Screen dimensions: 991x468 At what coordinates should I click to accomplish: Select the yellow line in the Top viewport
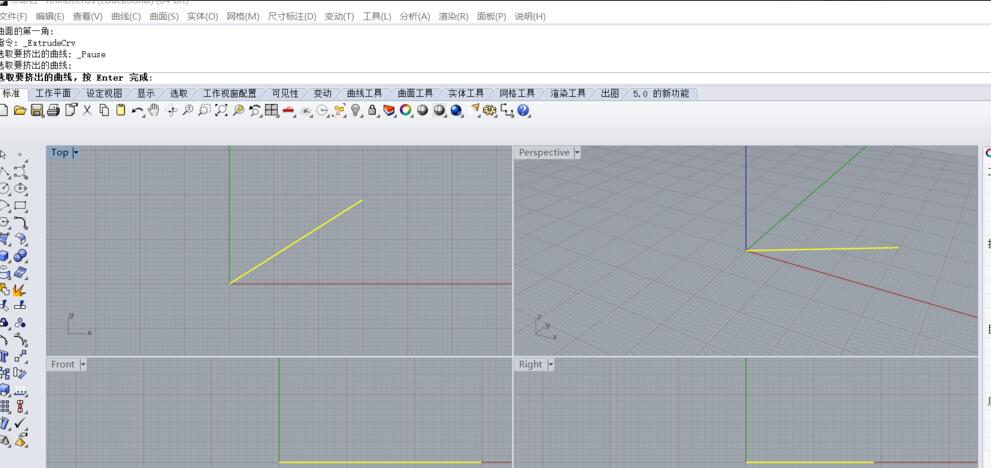point(296,242)
